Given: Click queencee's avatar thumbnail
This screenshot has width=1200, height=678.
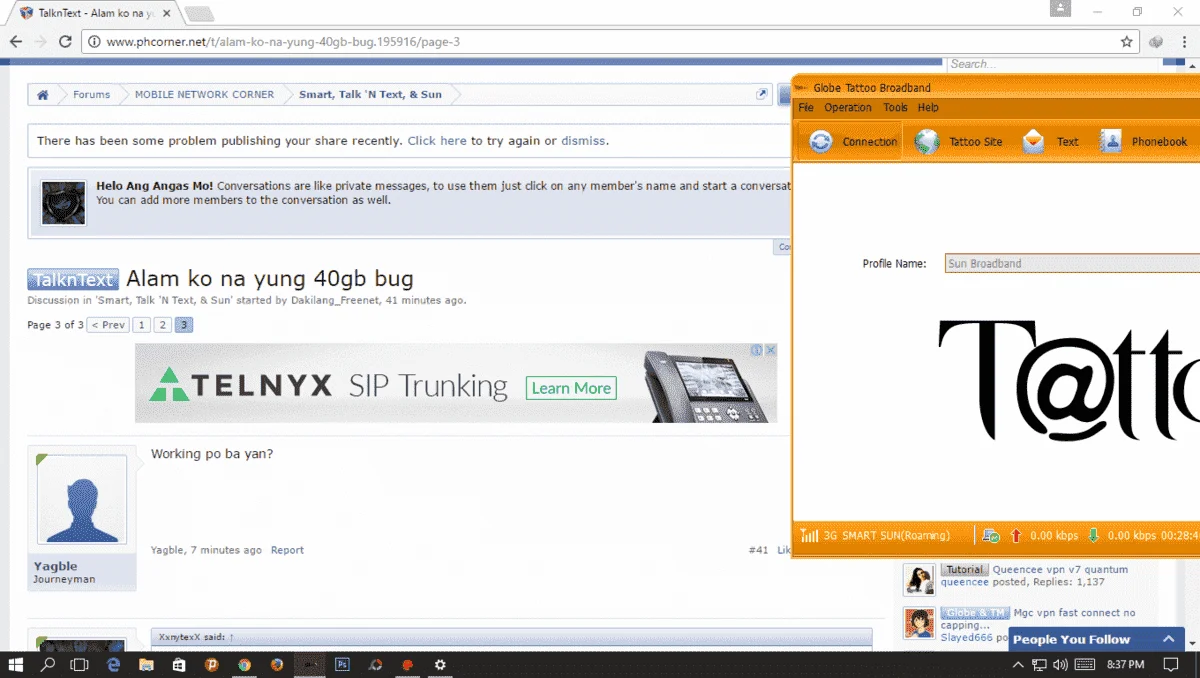Looking at the screenshot, I should coord(919,579).
